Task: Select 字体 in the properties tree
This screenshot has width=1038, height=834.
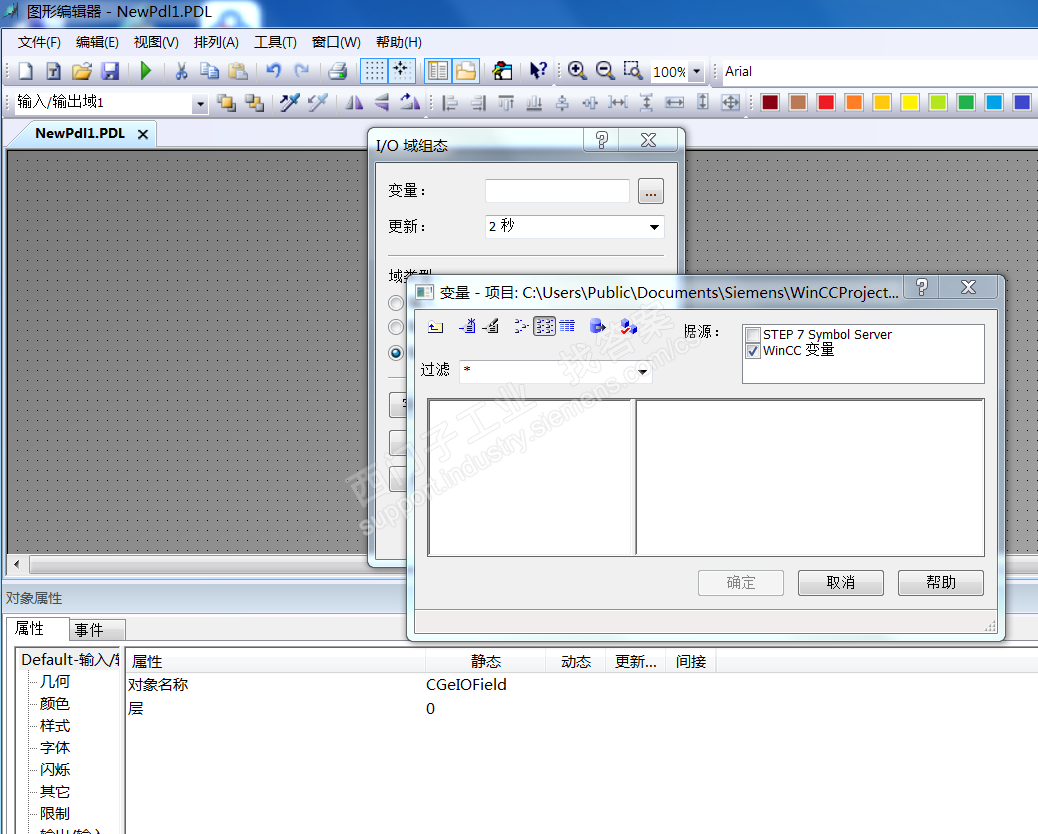Action: (55, 748)
